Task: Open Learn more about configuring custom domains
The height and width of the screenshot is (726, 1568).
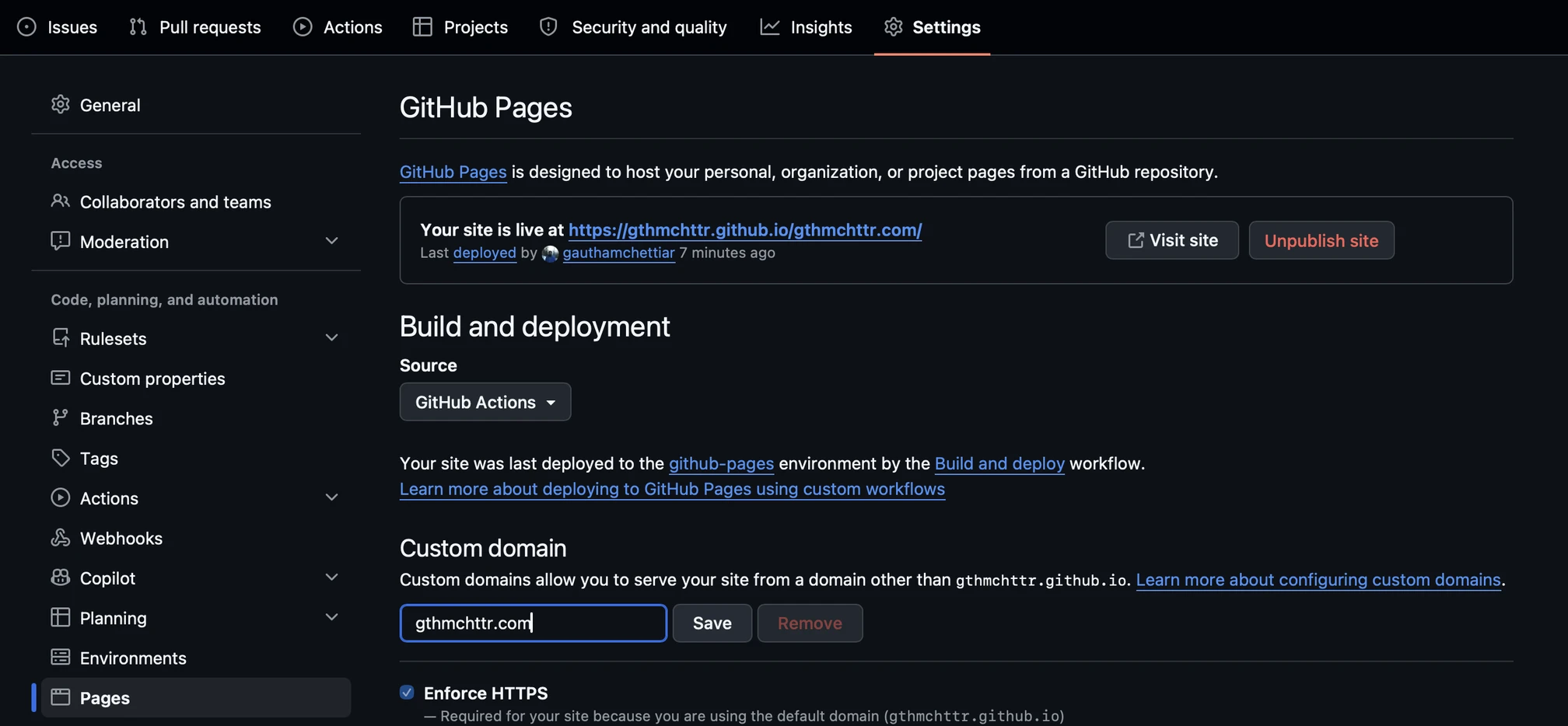Action: point(1318,579)
